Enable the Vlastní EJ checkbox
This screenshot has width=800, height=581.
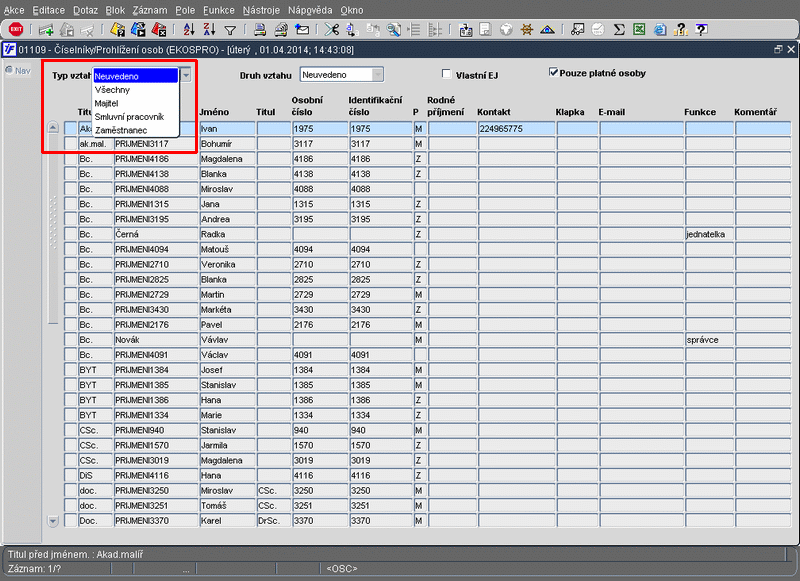(x=447, y=74)
